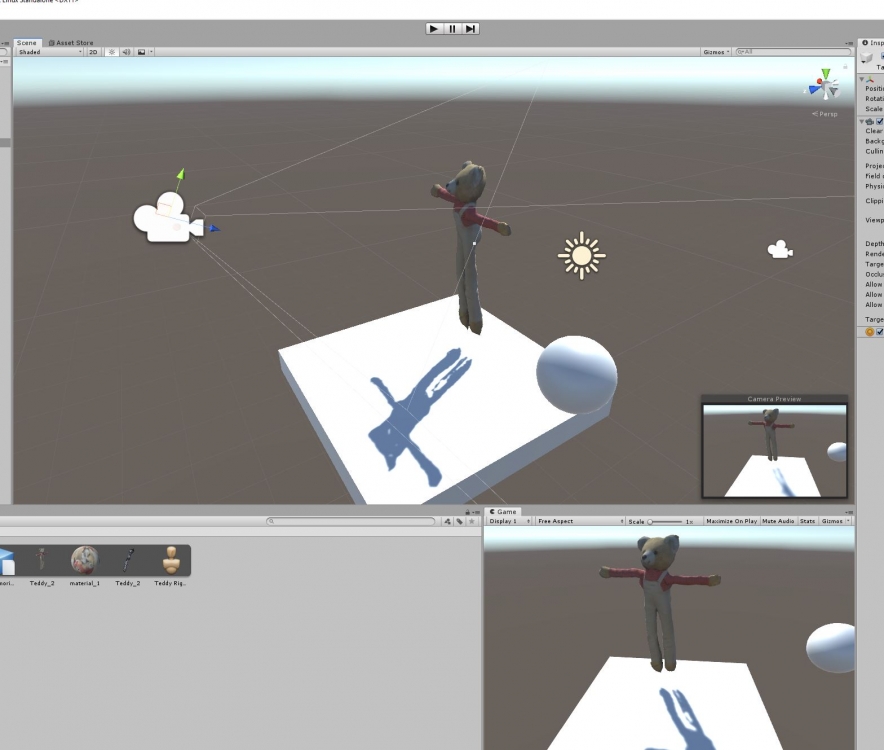Click the Step frame button

[x=470, y=29]
